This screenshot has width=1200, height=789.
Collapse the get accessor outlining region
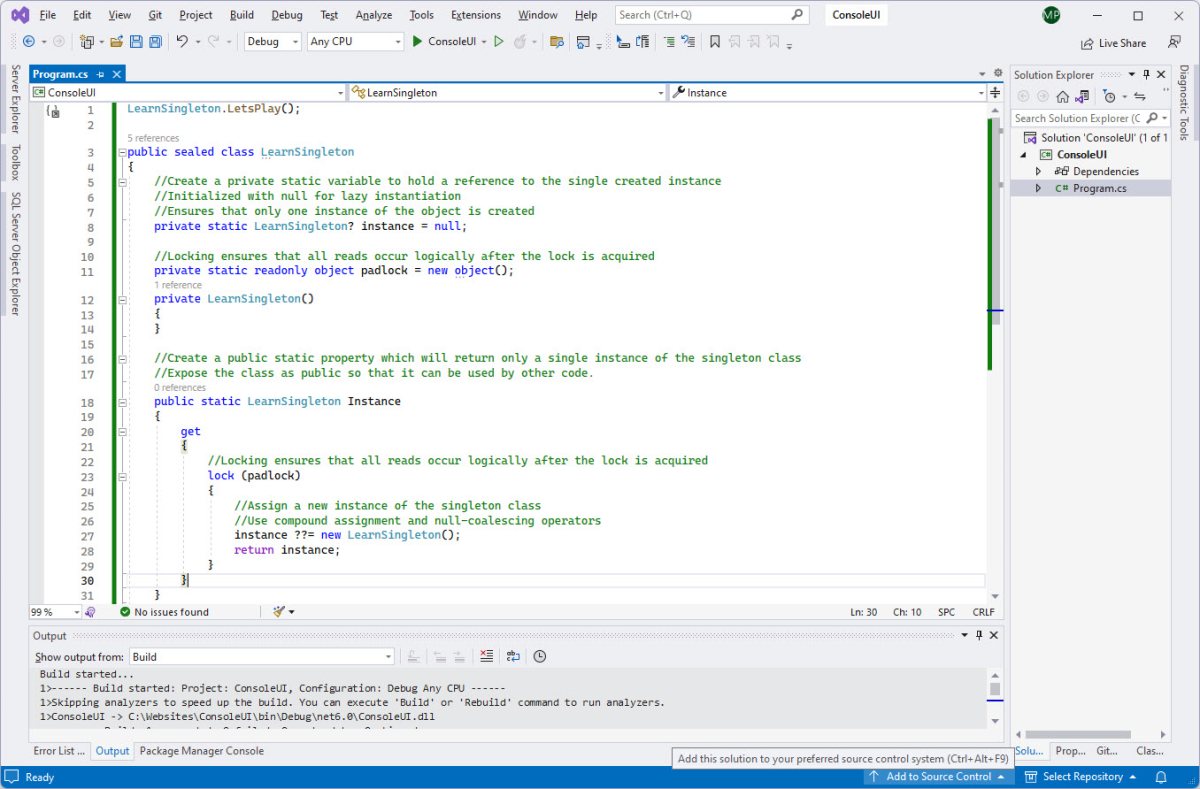tap(122, 432)
